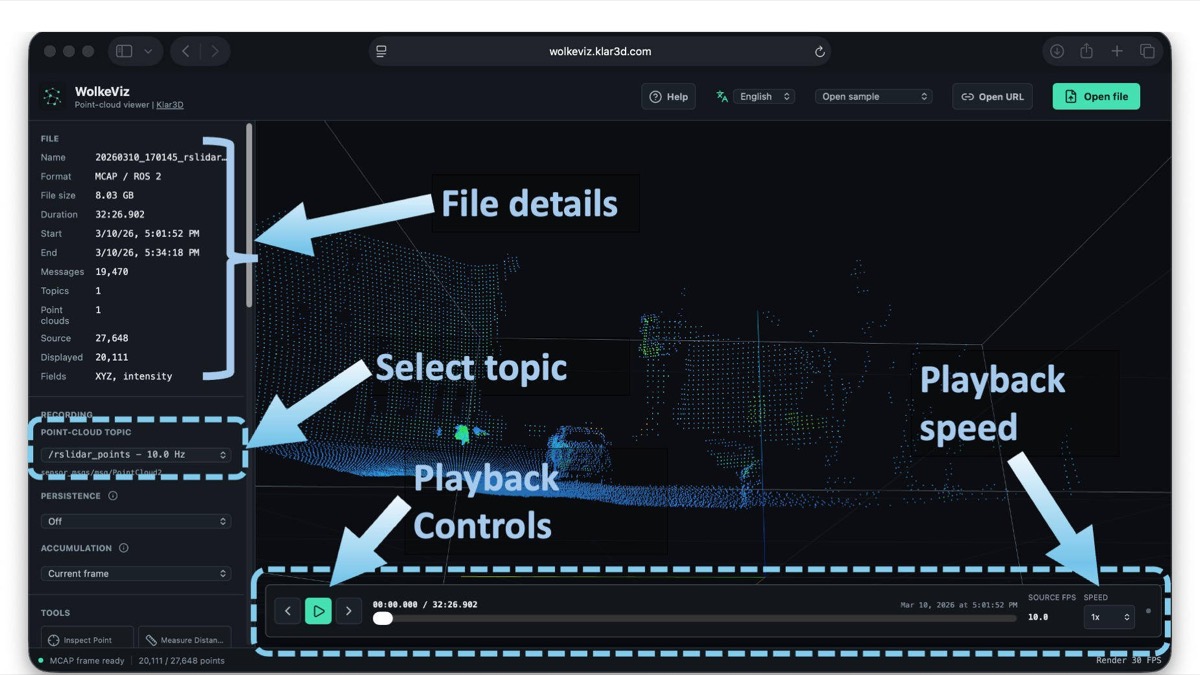Image resolution: width=1200 pixels, height=675 pixels.
Task: Click the Fields value XYZ, intensity
Action: 134,376
